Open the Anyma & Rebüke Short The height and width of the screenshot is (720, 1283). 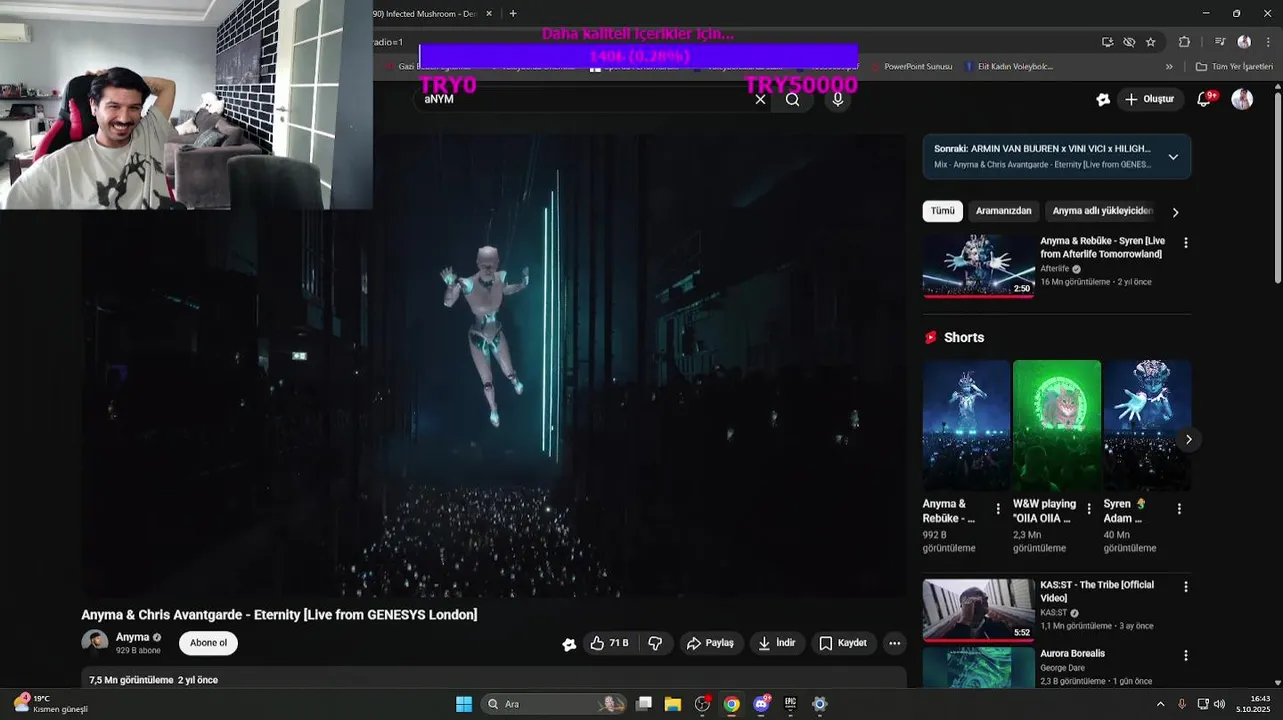[x=966, y=425]
